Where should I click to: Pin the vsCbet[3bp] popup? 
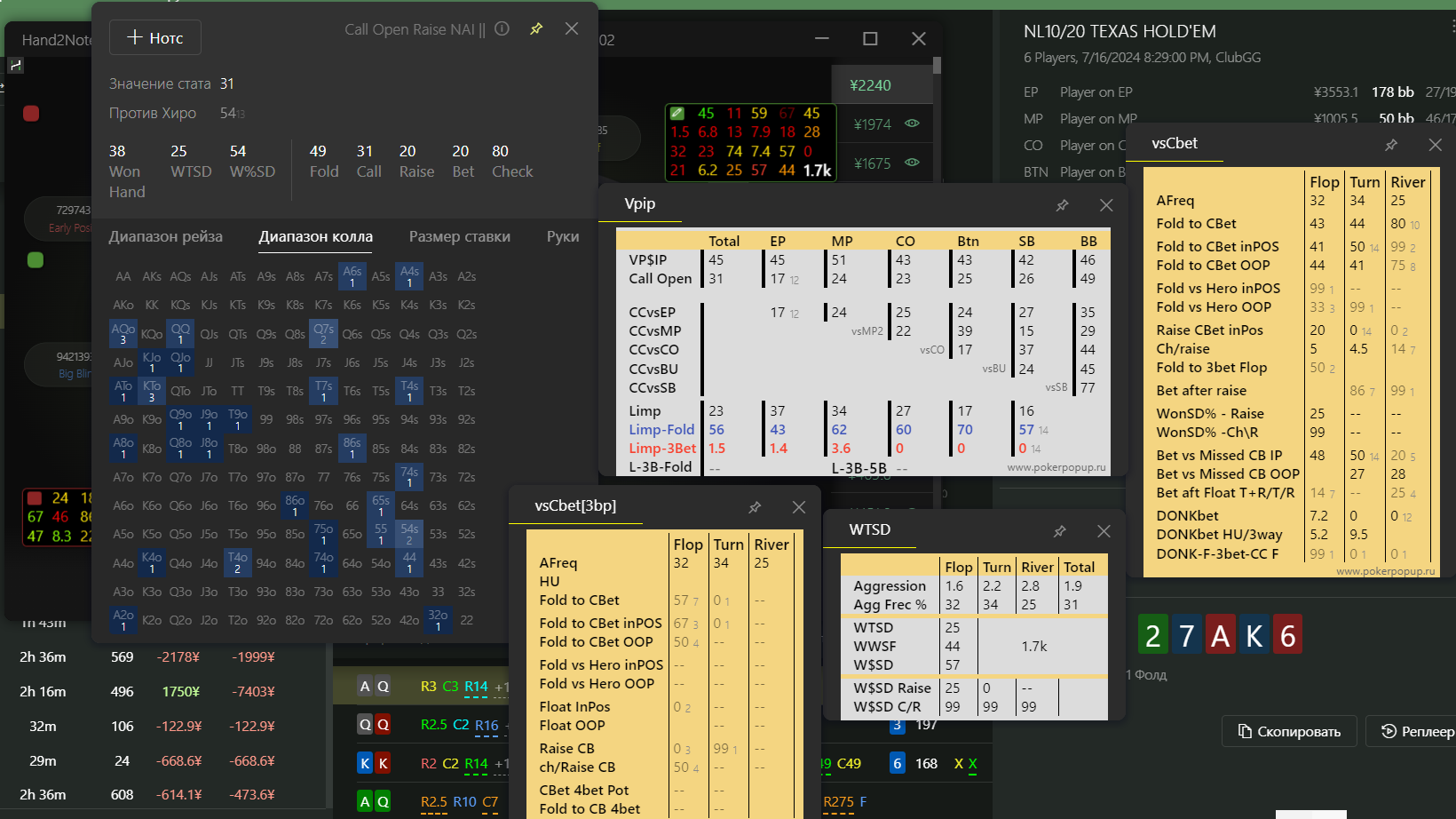pyautogui.click(x=755, y=507)
